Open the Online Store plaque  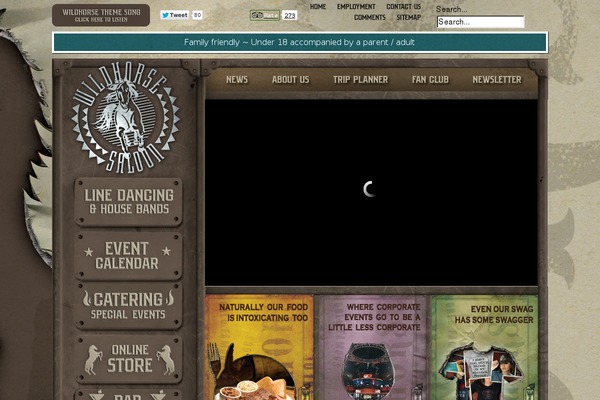pyautogui.click(x=128, y=359)
